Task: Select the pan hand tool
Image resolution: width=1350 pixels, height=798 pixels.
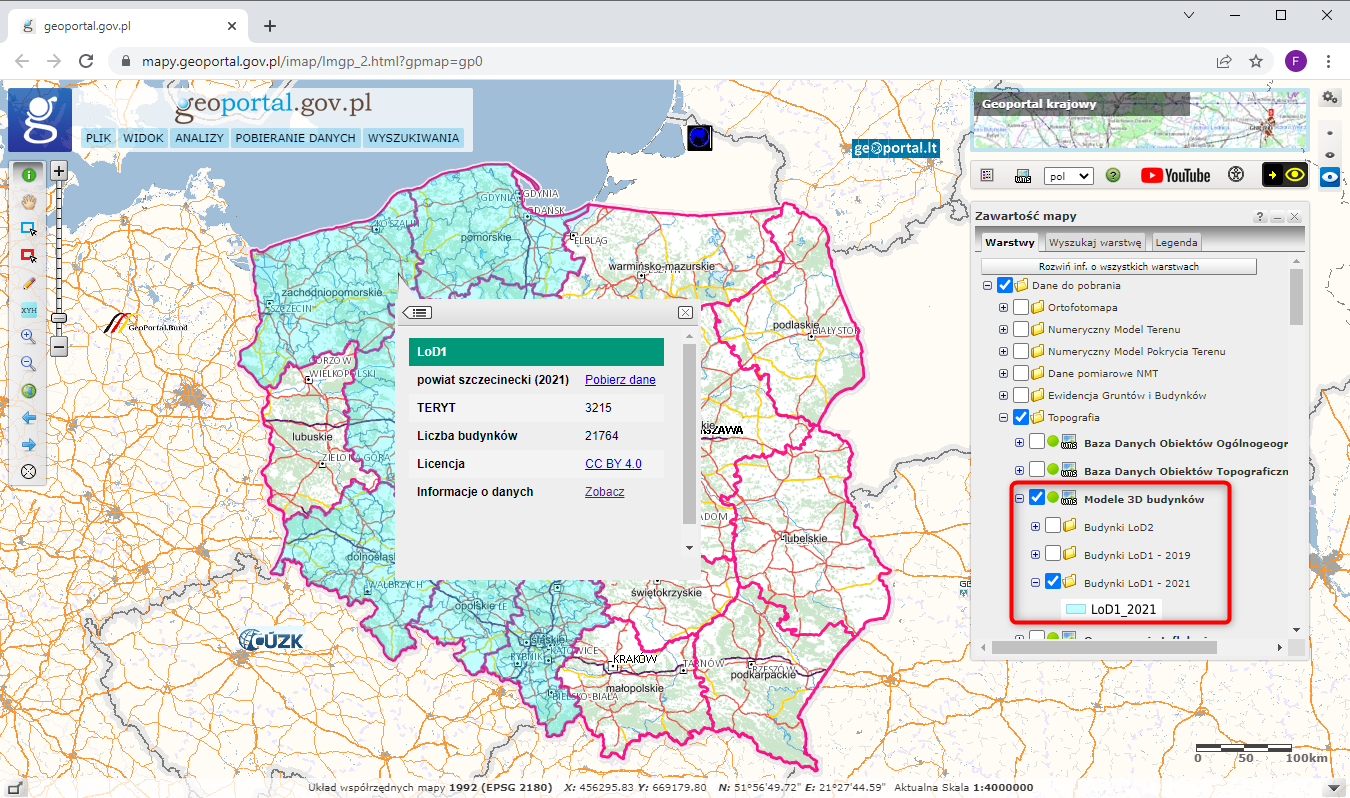Action: pos(29,201)
